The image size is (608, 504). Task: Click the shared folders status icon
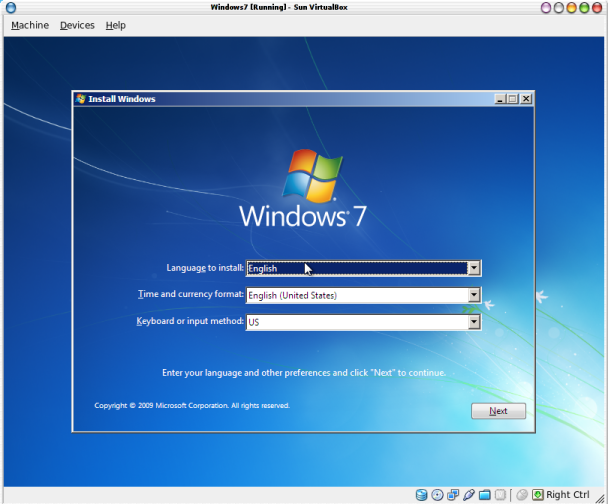point(485,495)
